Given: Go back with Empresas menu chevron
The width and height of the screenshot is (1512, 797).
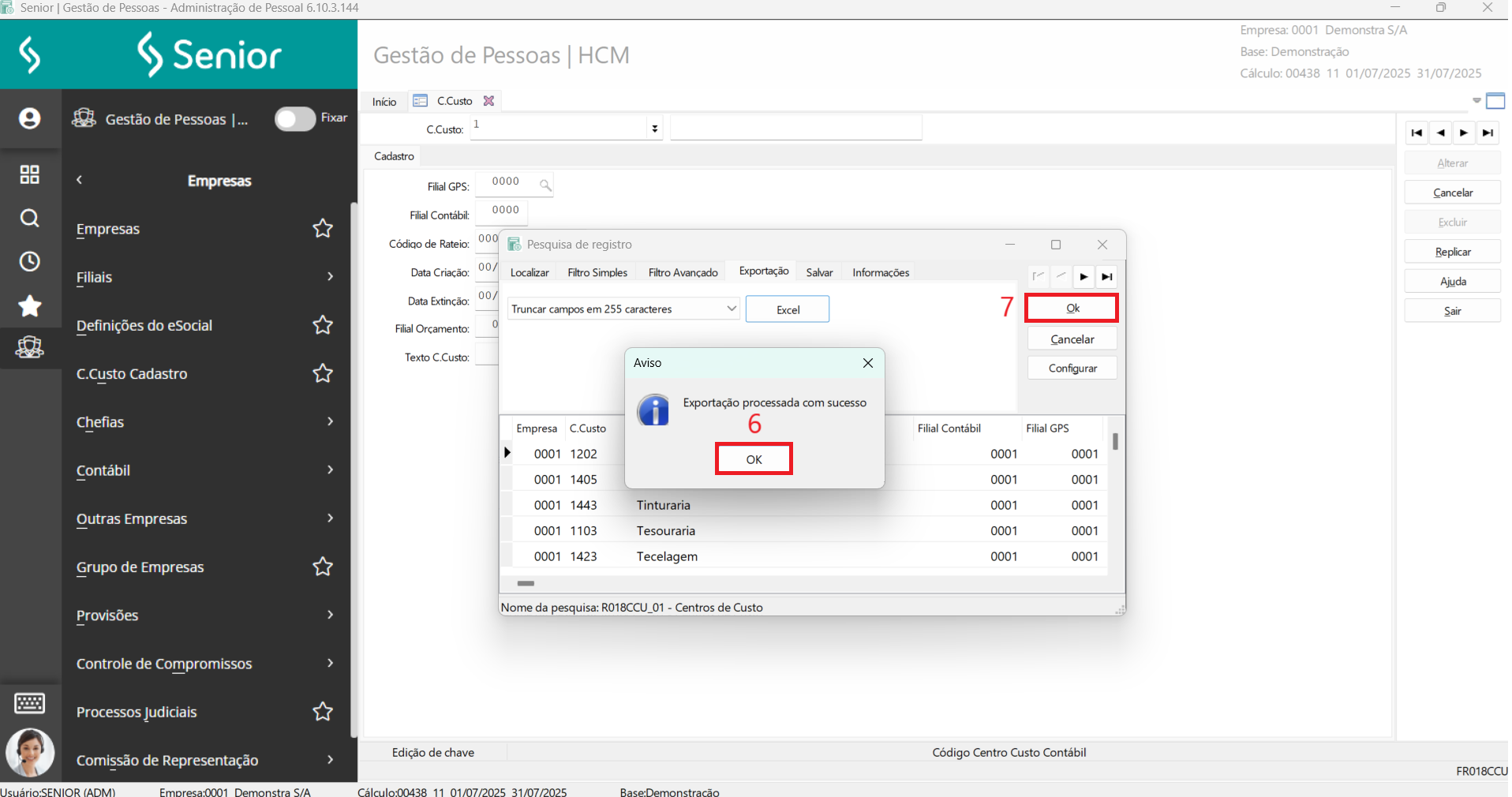Looking at the screenshot, I should tap(79, 180).
